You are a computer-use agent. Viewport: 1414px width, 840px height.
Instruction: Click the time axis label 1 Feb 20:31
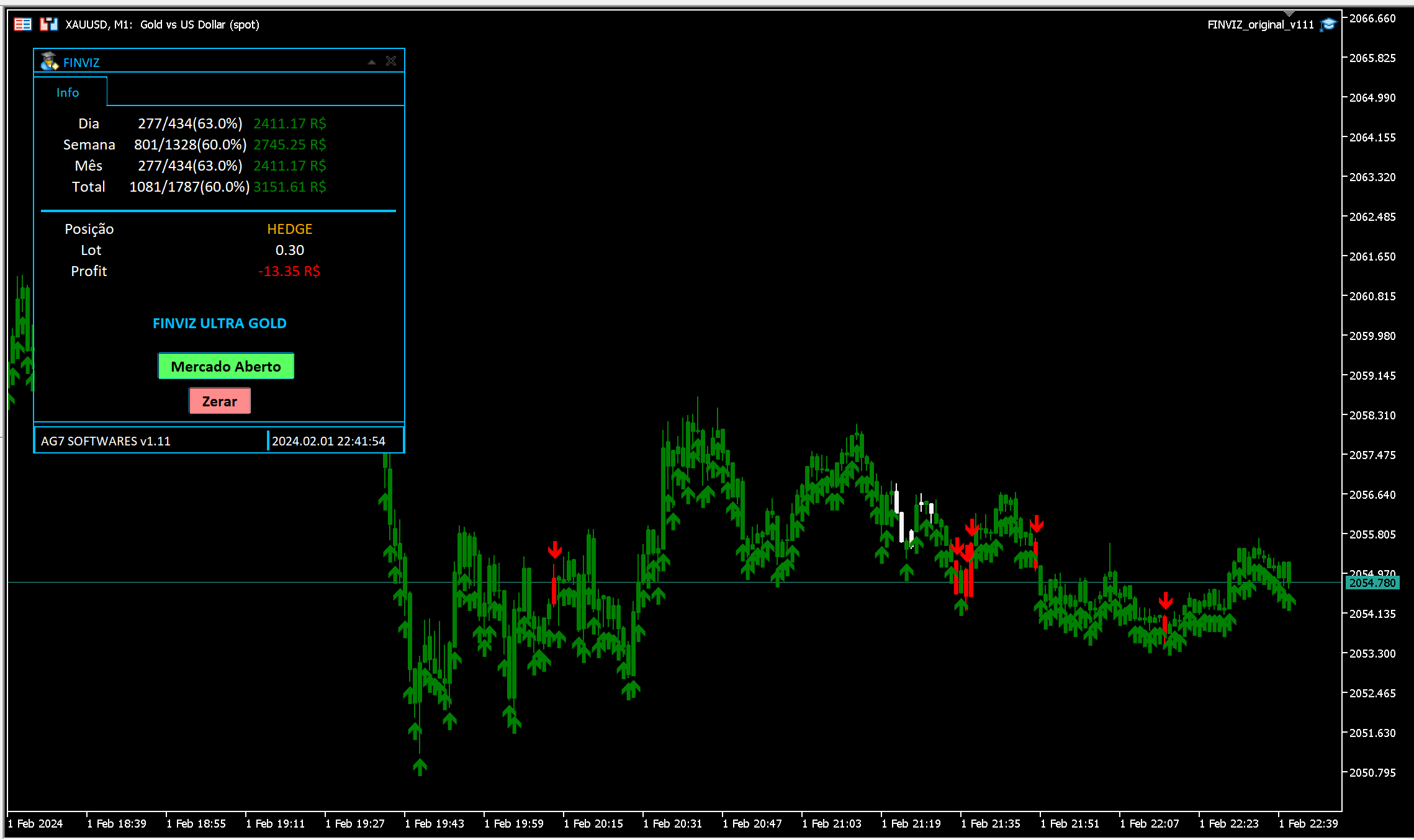coord(673,823)
